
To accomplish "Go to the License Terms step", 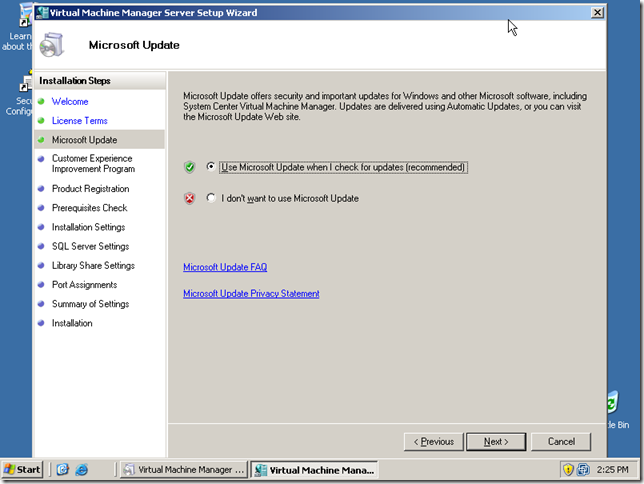I will pos(80,121).
